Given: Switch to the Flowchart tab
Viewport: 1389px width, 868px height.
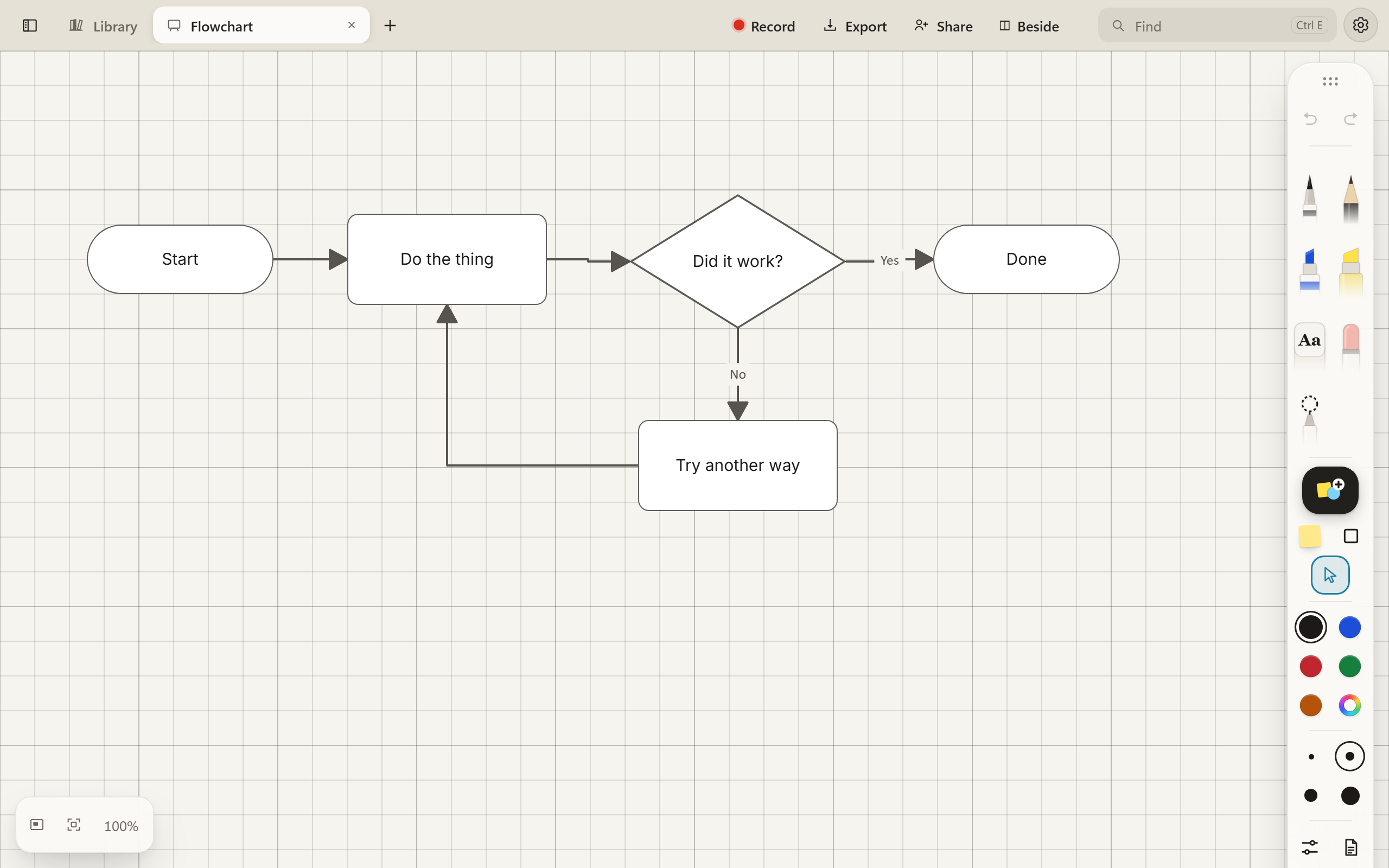Looking at the screenshot, I should [261, 26].
